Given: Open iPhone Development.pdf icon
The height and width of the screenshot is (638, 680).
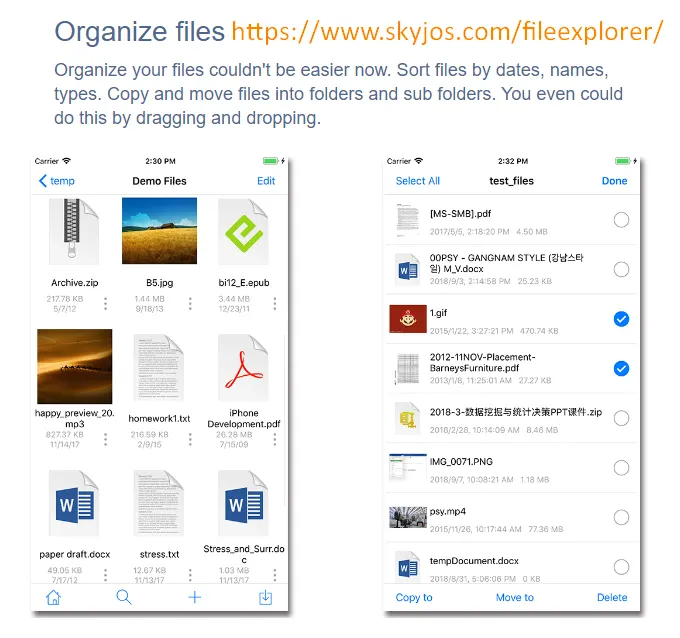Looking at the screenshot, I should (243, 367).
